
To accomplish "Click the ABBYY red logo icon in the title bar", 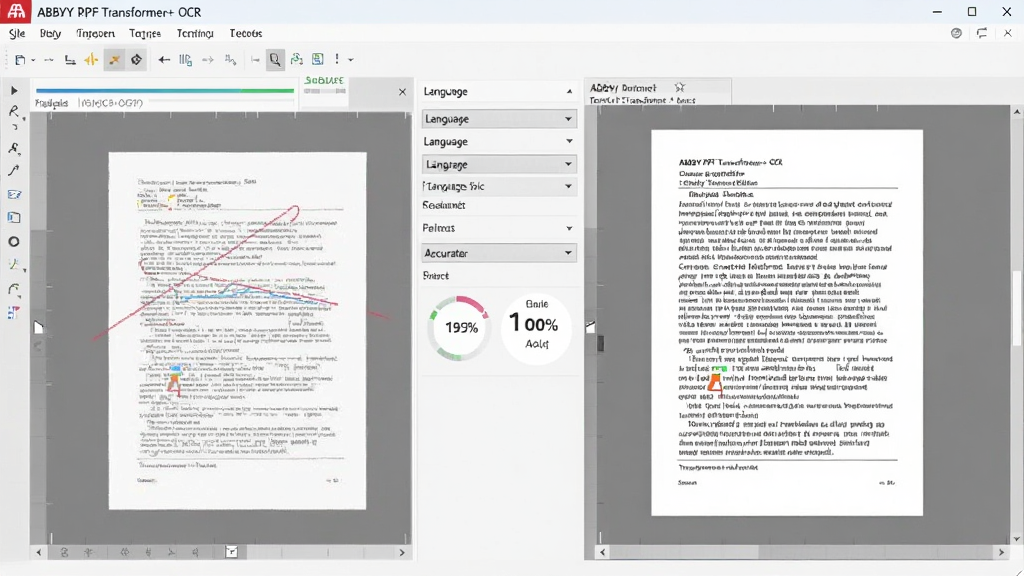I will pos(16,12).
